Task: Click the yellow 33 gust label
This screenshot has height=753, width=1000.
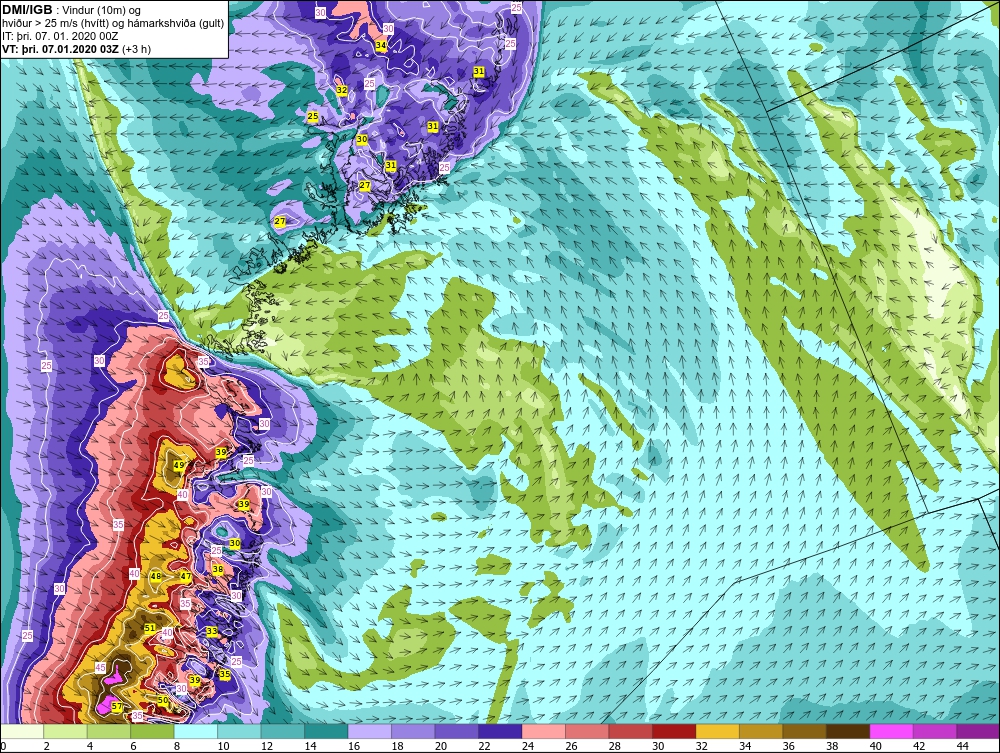Action: point(212,631)
